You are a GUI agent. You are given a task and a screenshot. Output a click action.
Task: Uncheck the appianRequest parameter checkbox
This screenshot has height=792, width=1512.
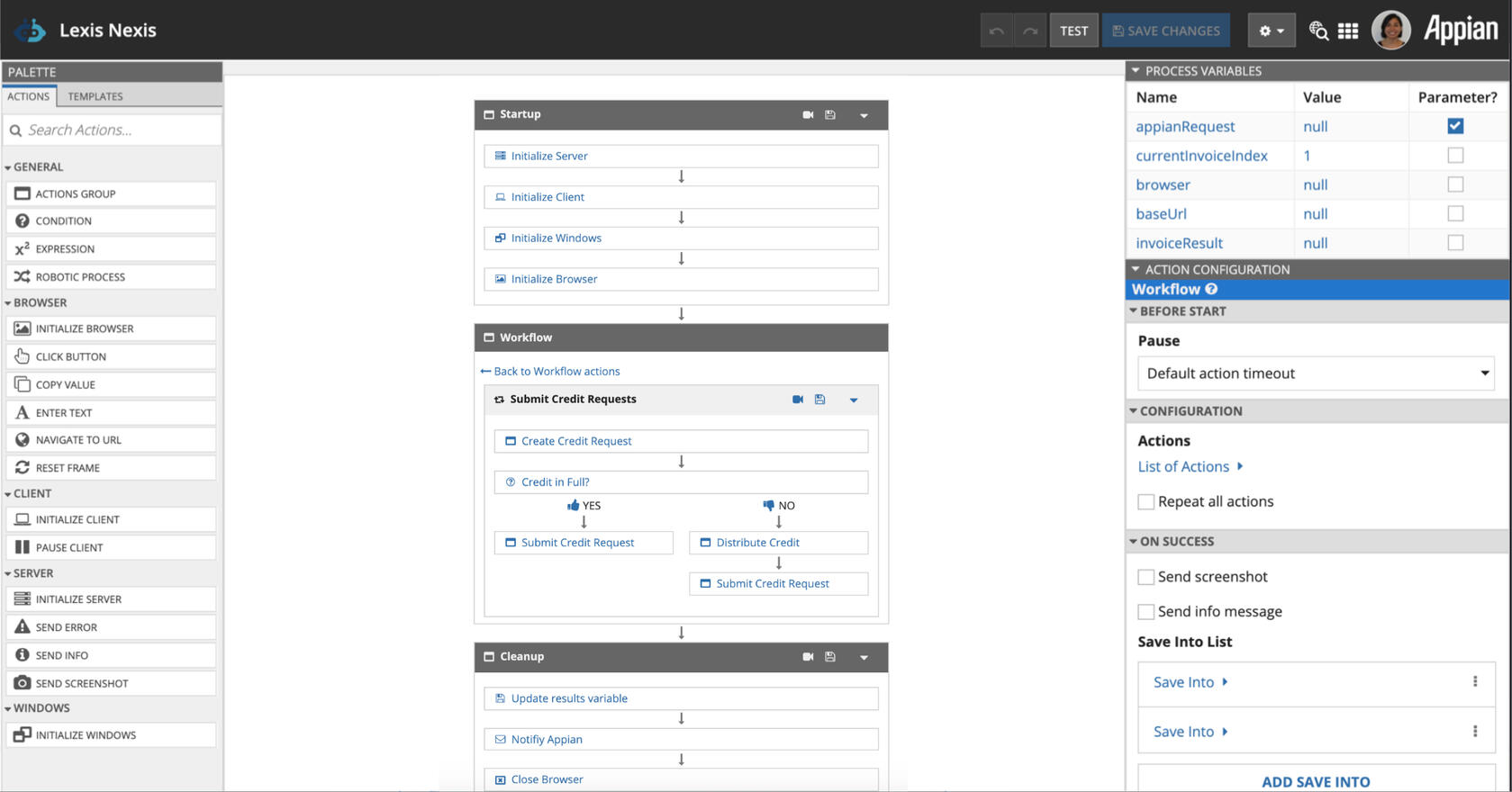click(1454, 126)
